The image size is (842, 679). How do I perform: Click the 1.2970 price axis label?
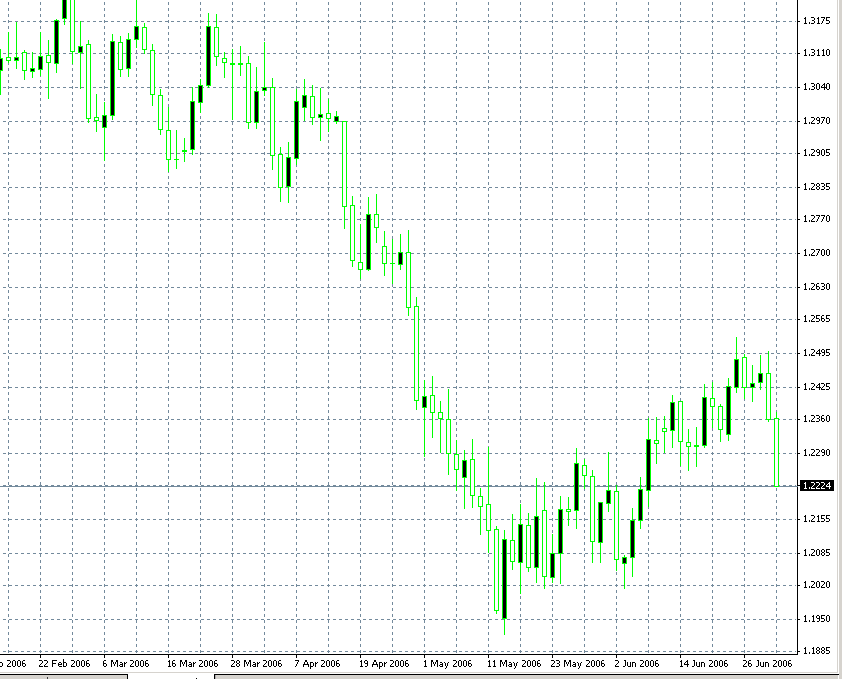point(816,121)
